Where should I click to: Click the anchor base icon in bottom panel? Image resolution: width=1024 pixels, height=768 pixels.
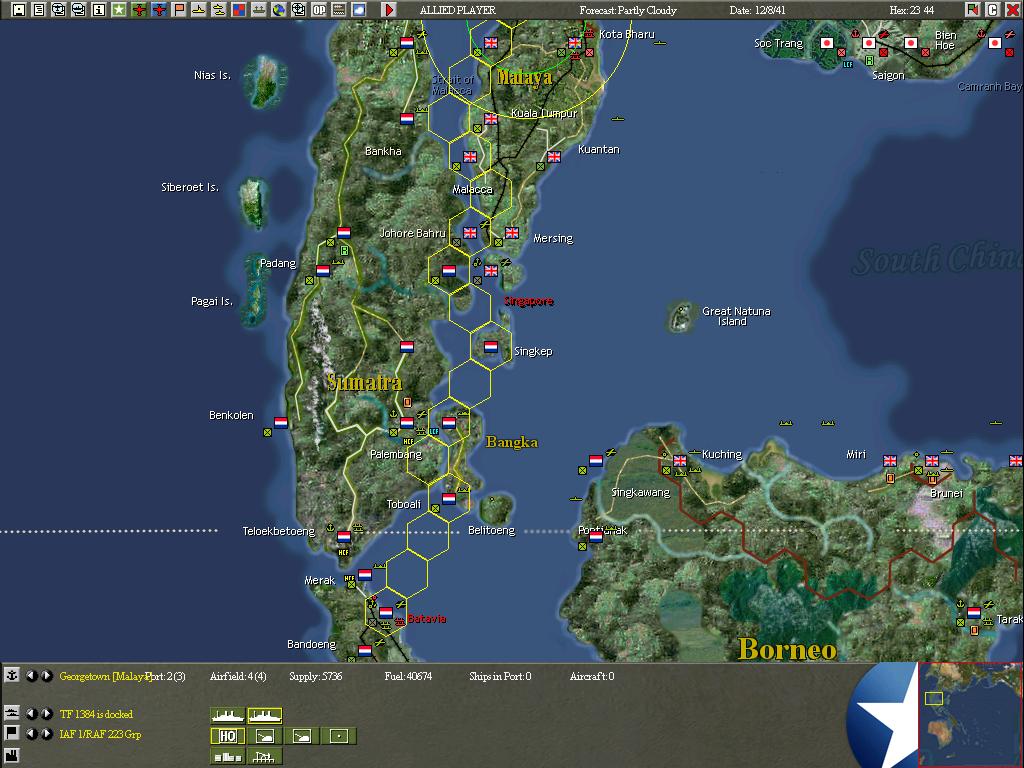(12, 675)
